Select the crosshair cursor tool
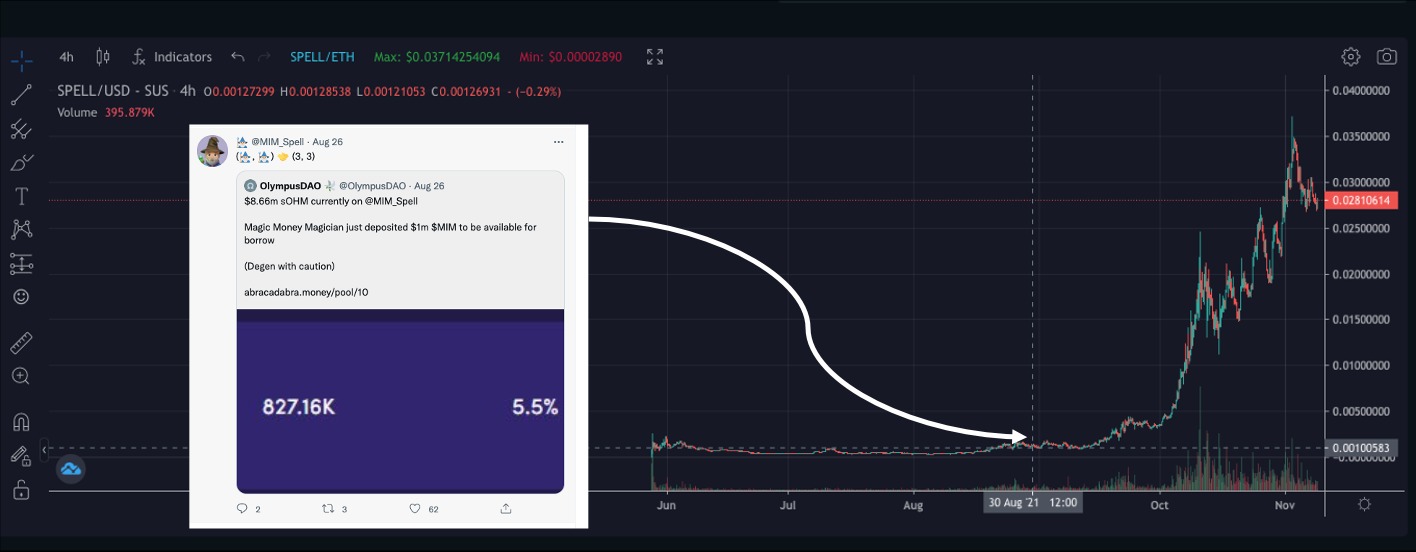 click(x=21, y=59)
